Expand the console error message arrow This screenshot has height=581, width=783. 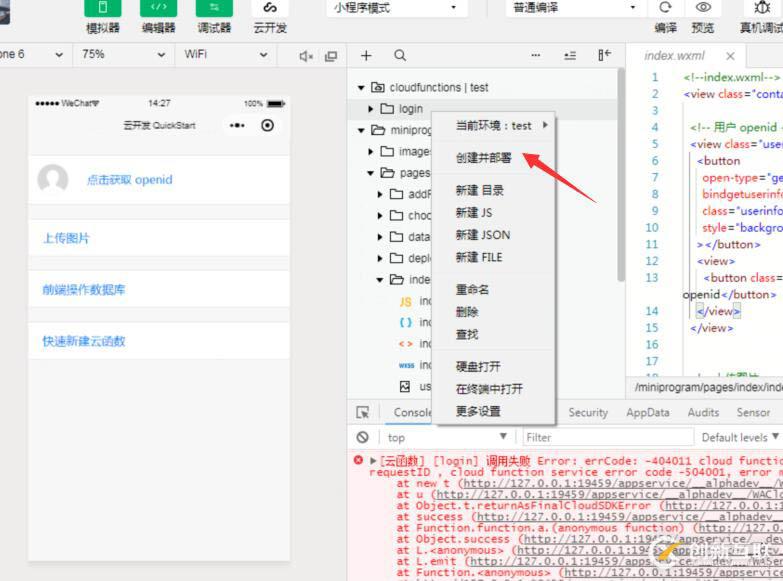373,460
